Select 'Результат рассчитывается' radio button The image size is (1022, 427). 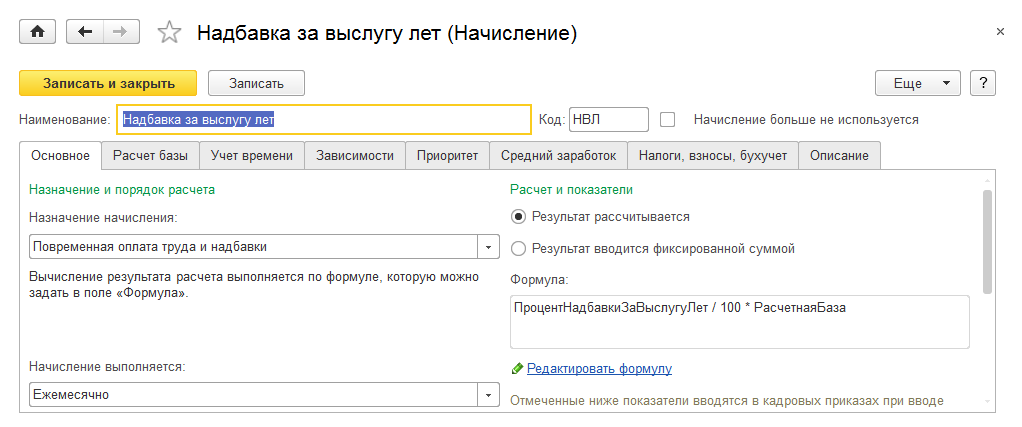[518, 216]
